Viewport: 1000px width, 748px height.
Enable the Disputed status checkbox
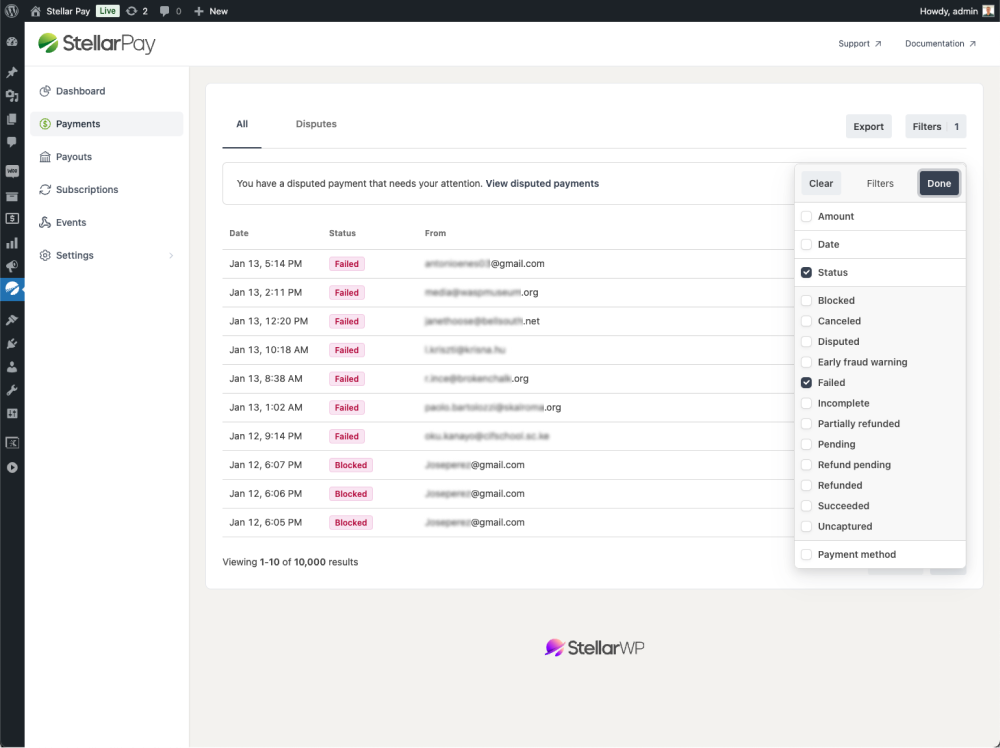[806, 342]
